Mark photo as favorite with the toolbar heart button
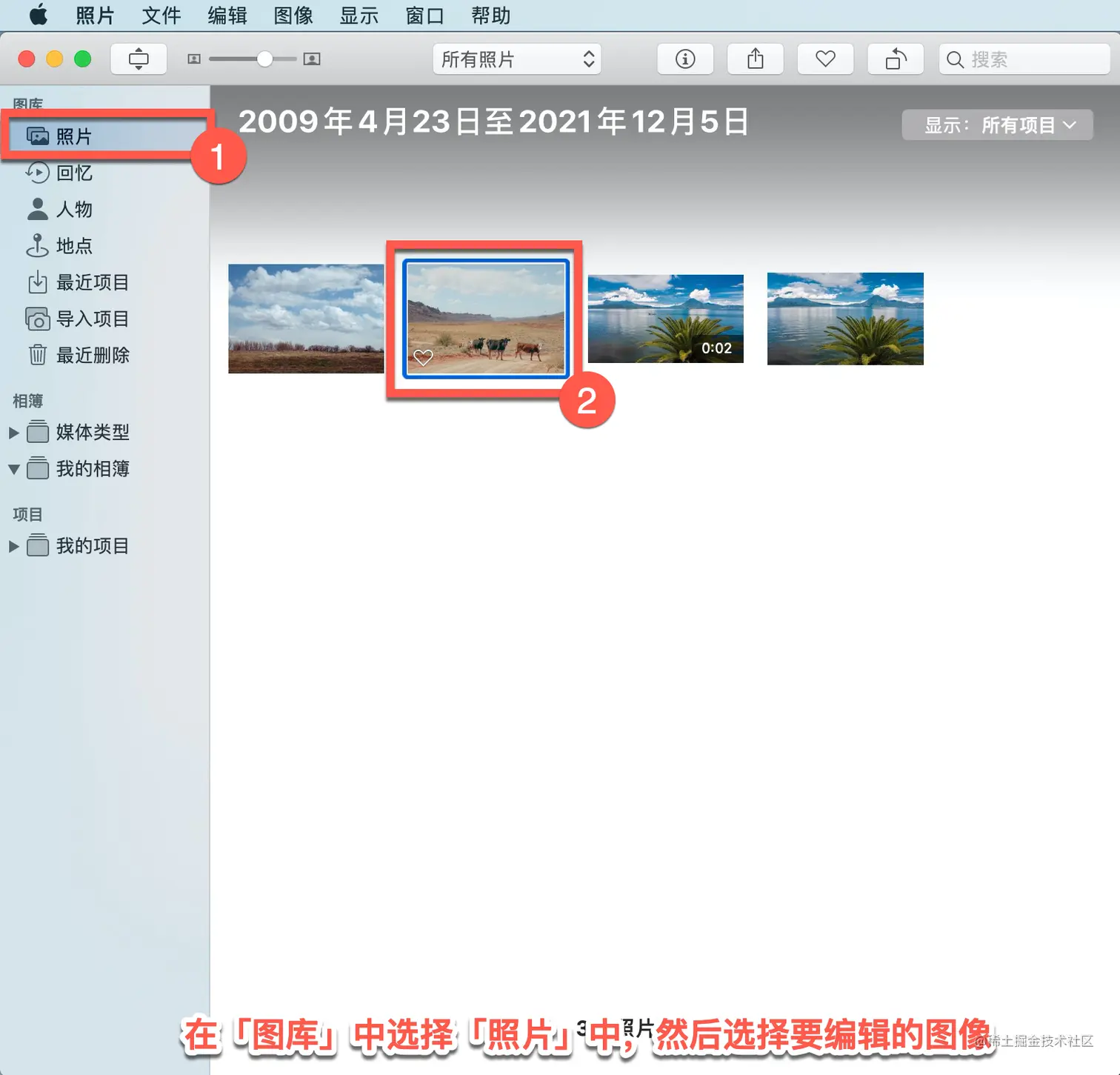The height and width of the screenshot is (1075, 1120). (x=825, y=59)
